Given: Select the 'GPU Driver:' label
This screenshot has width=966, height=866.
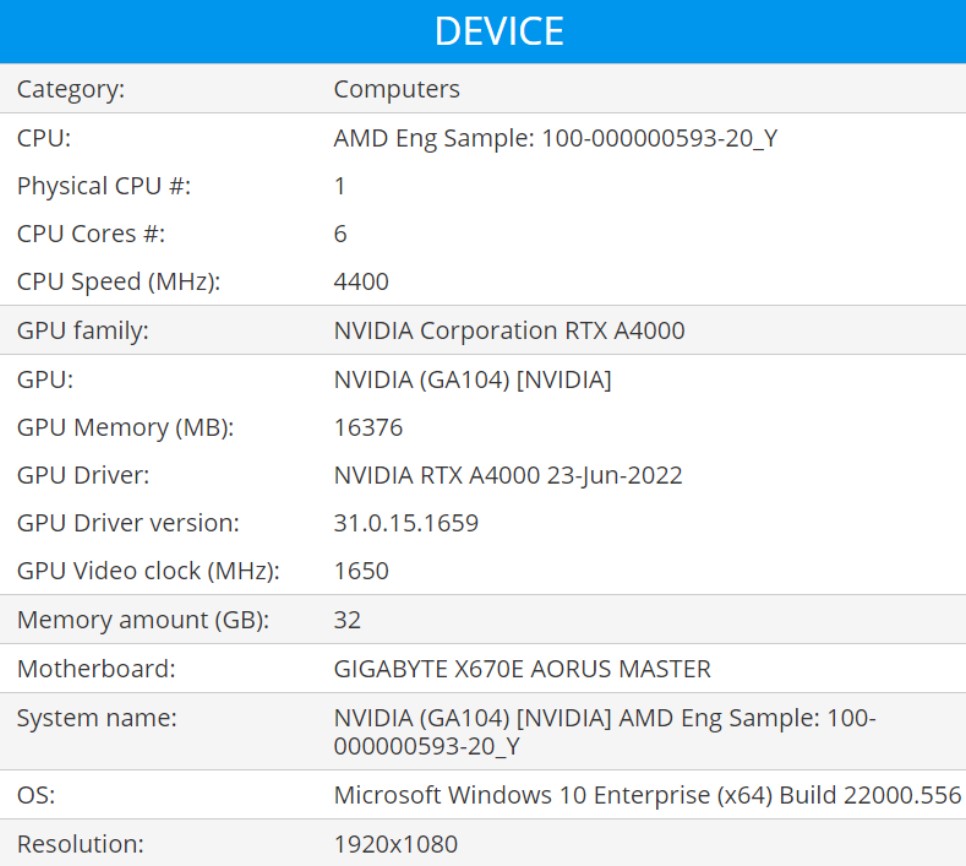Looking at the screenshot, I should tap(83, 475).
